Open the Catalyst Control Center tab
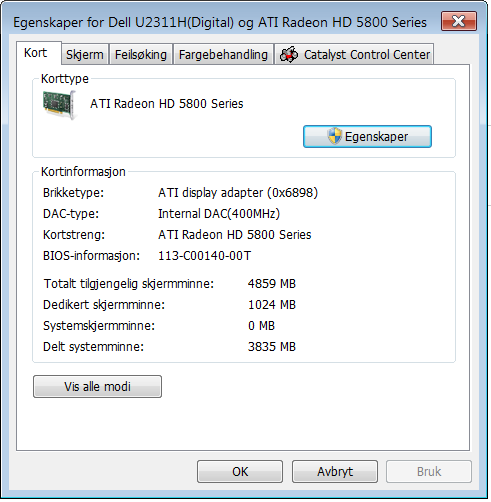The image size is (491, 502). pos(354,54)
